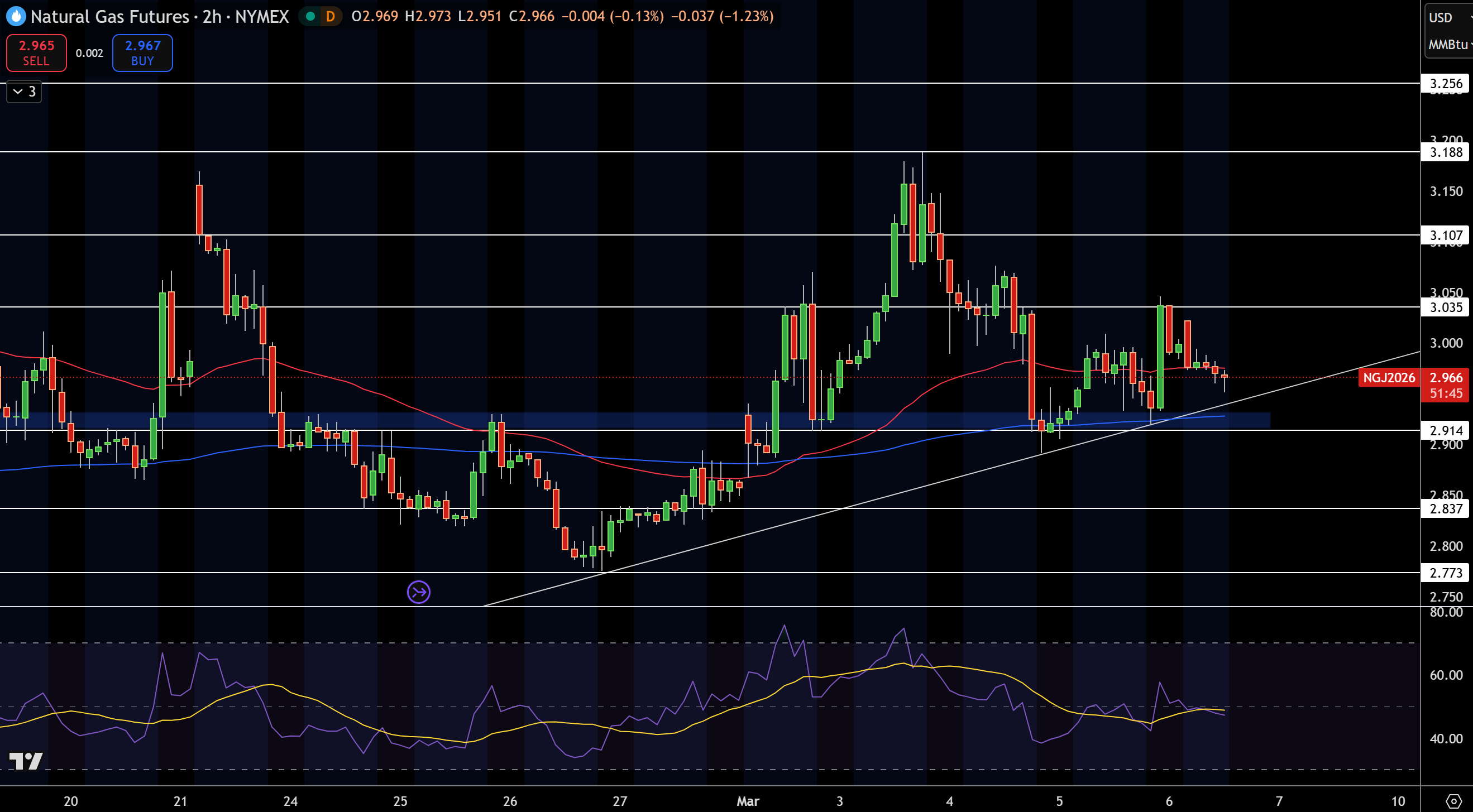The height and width of the screenshot is (812, 1473).
Task: Open chart settings gear icon
Action: coord(1453,801)
